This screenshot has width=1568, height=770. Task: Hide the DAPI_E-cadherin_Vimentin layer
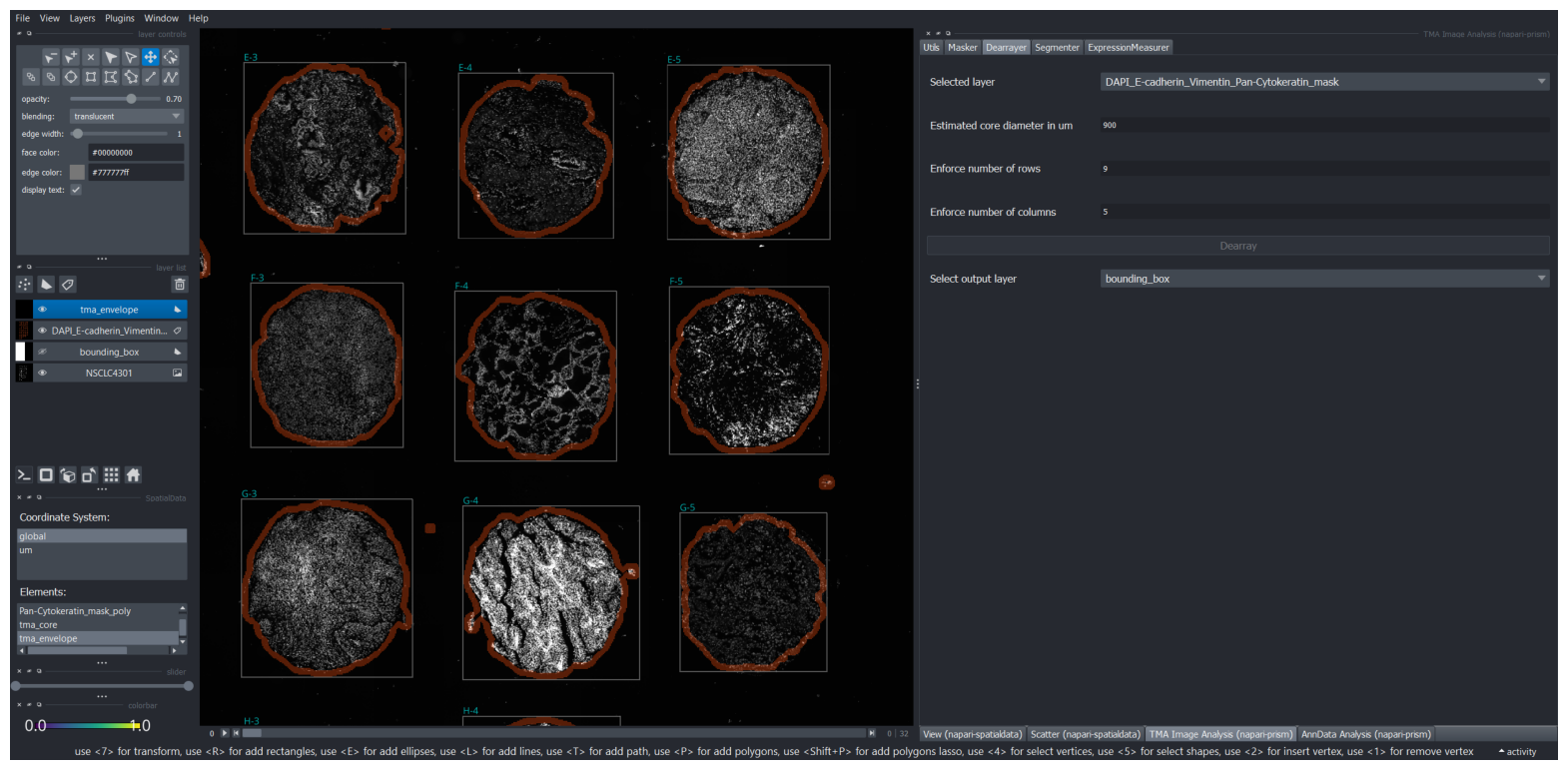pos(42,331)
